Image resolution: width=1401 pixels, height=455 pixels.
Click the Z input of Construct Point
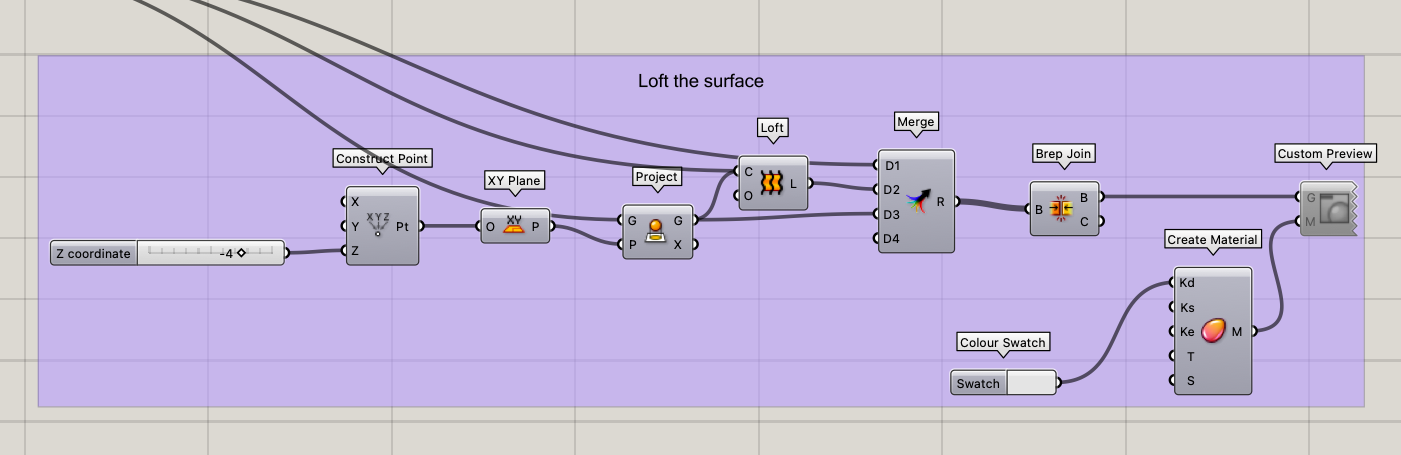pyautogui.click(x=355, y=251)
